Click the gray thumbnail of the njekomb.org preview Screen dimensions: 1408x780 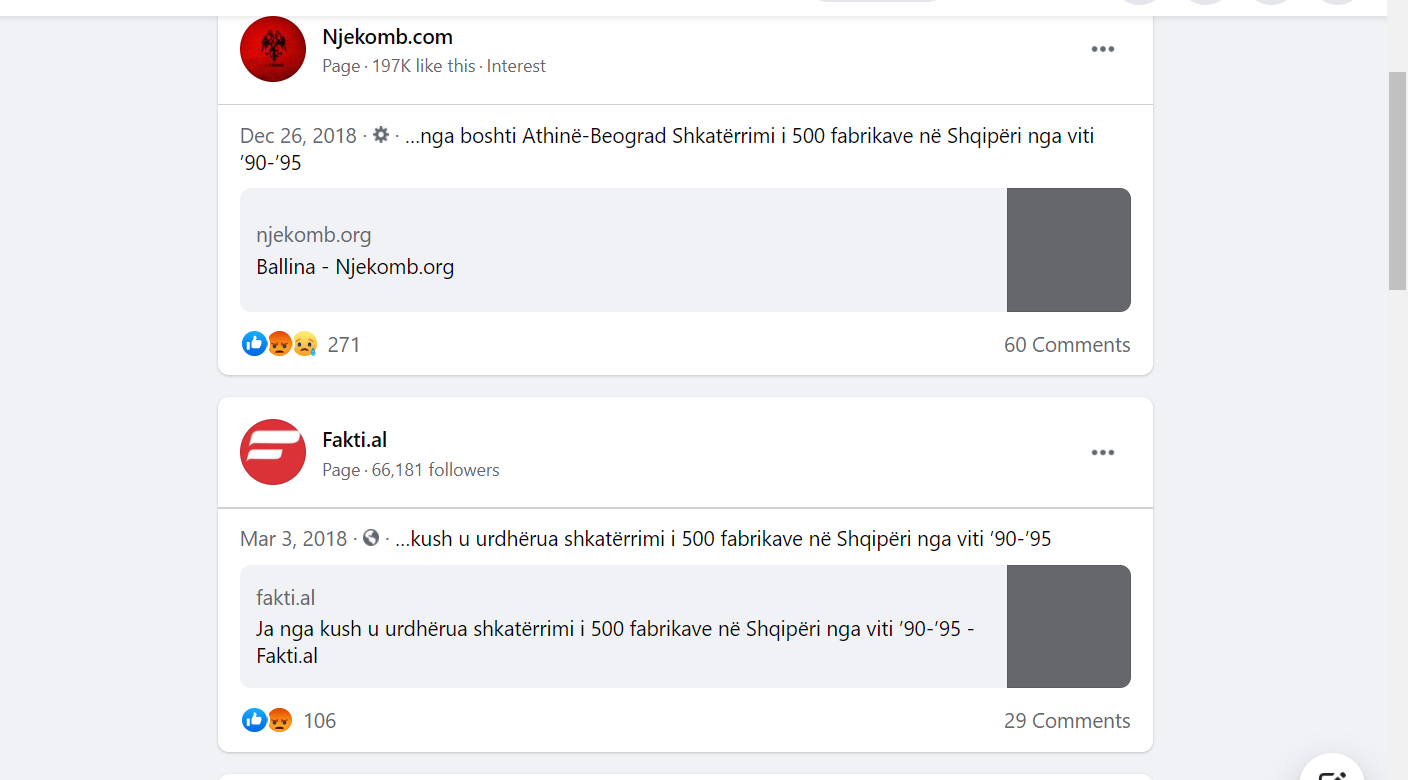[x=1069, y=250]
